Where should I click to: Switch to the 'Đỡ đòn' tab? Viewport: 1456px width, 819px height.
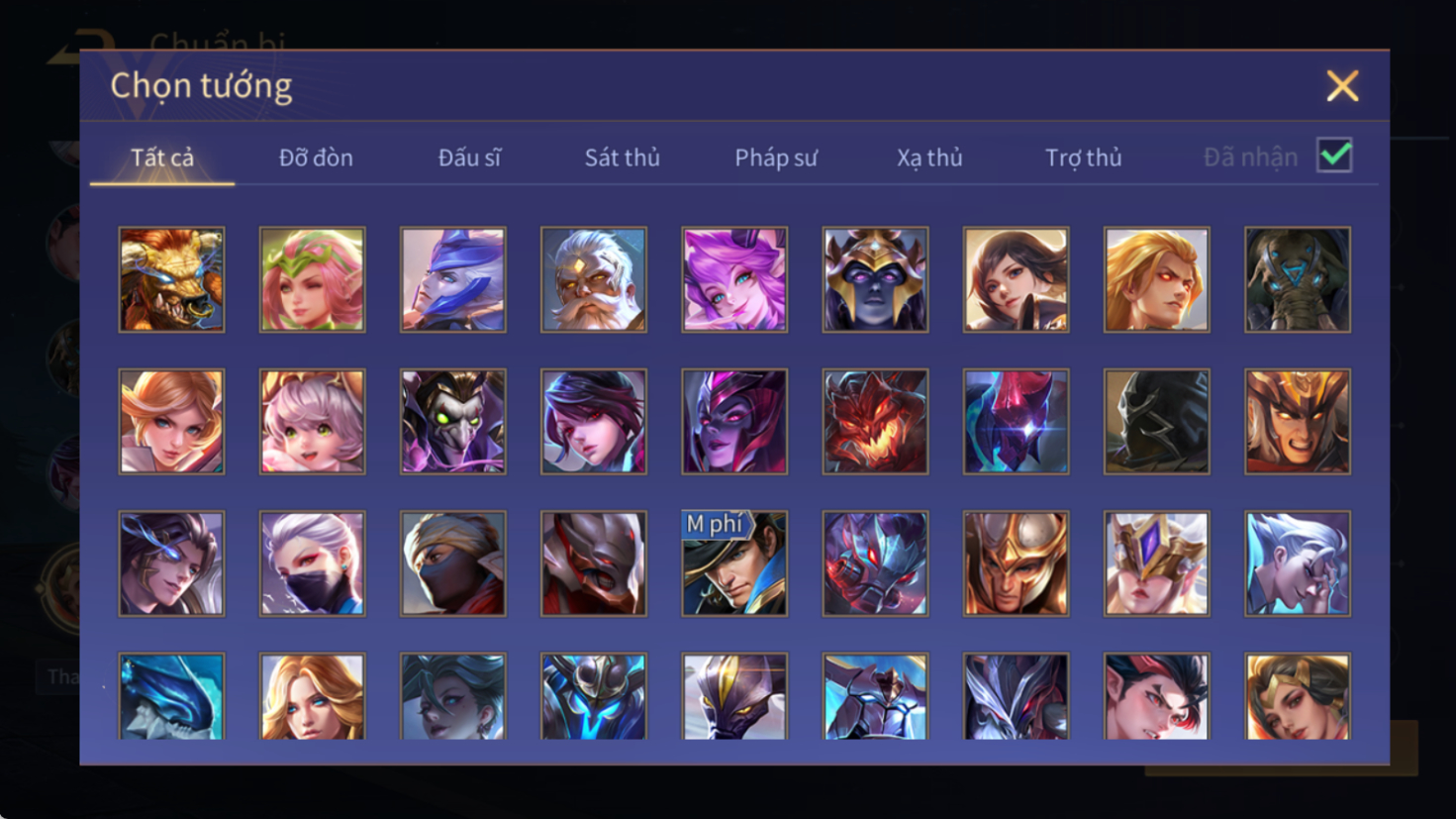click(x=316, y=157)
